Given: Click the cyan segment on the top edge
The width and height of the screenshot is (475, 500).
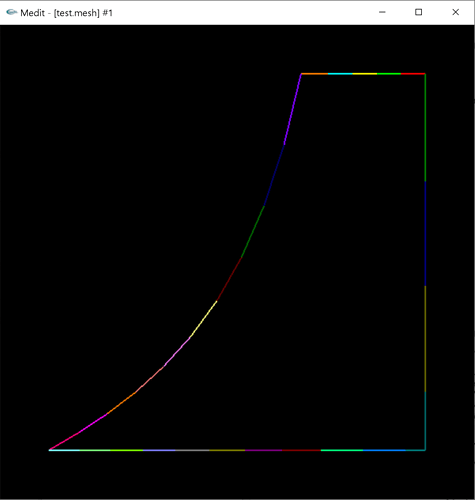Looking at the screenshot, I should coord(340,74).
